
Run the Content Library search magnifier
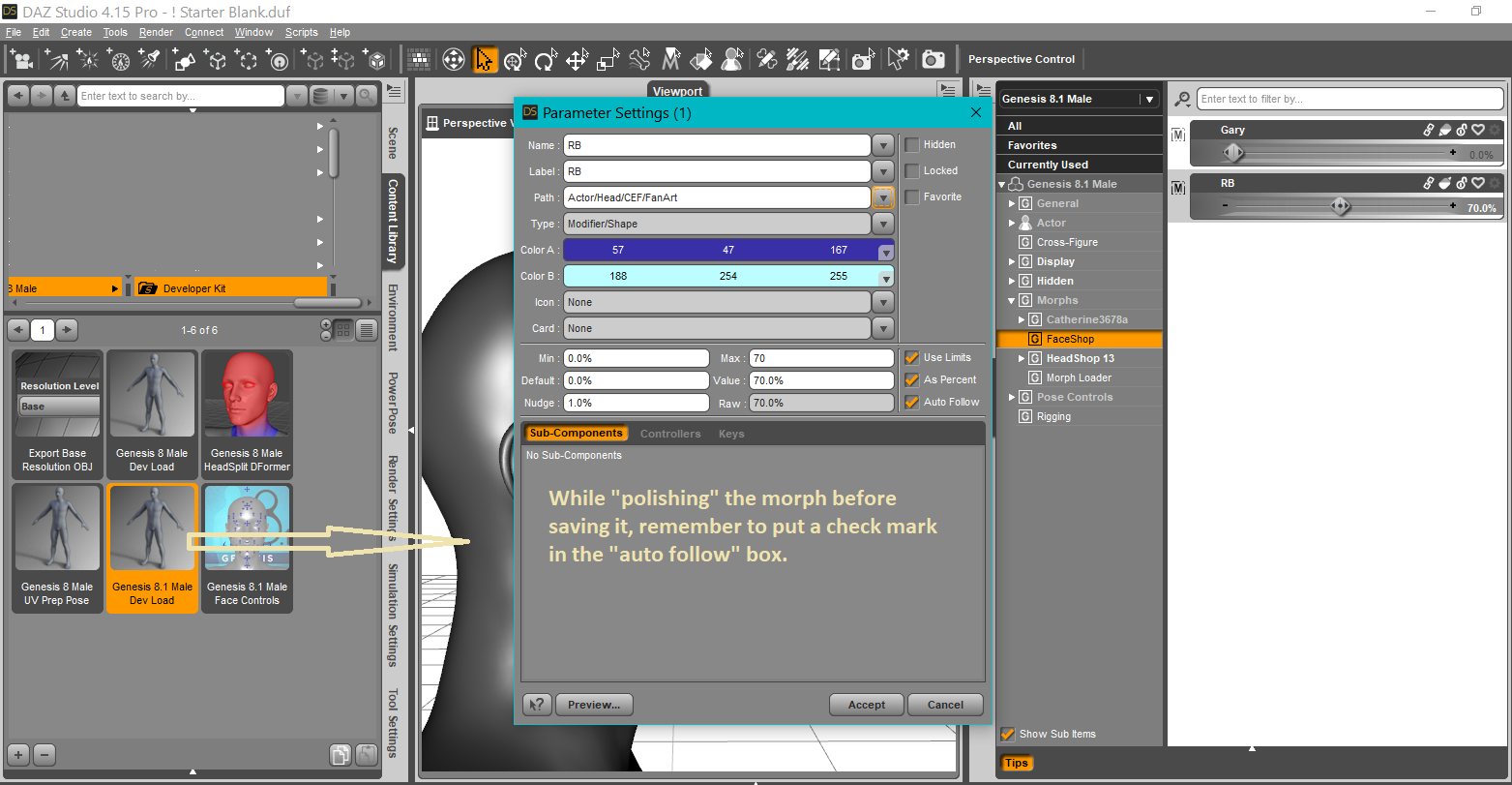(367, 96)
